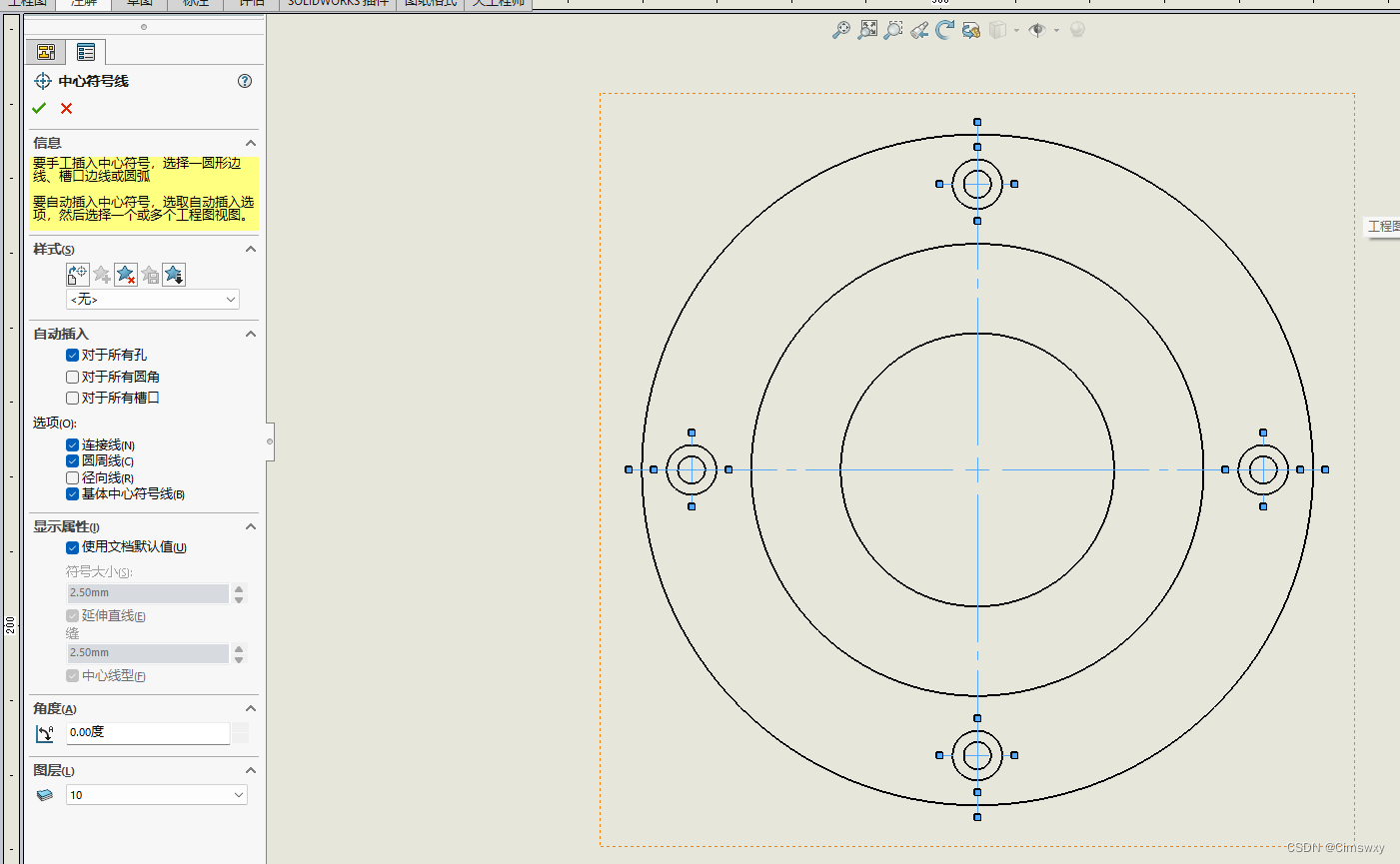The height and width of the screenshot is (864, 1400).
Task: Enable 径向线 checkbox
Action: 72,477
